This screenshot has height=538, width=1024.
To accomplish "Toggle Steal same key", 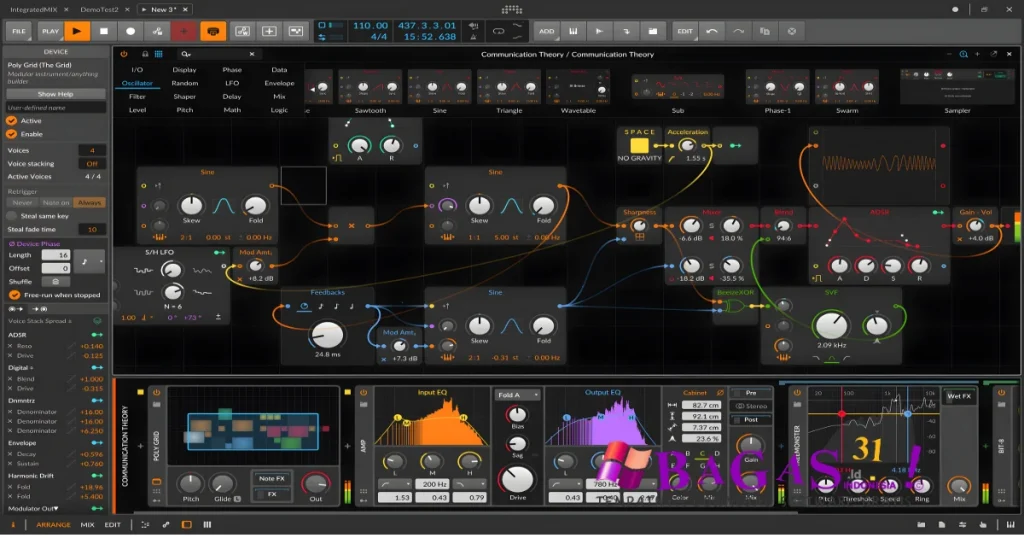I will pos(12,216).
